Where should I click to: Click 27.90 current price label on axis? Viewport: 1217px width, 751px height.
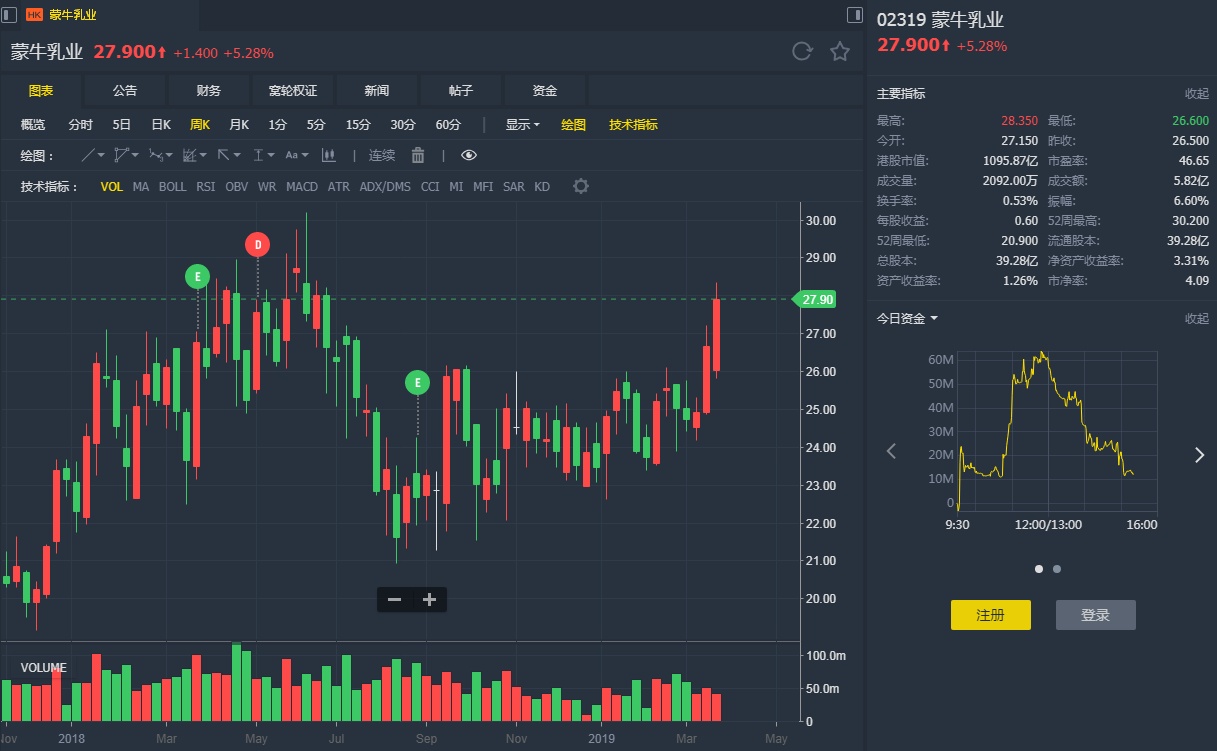(x=814, y=299)
